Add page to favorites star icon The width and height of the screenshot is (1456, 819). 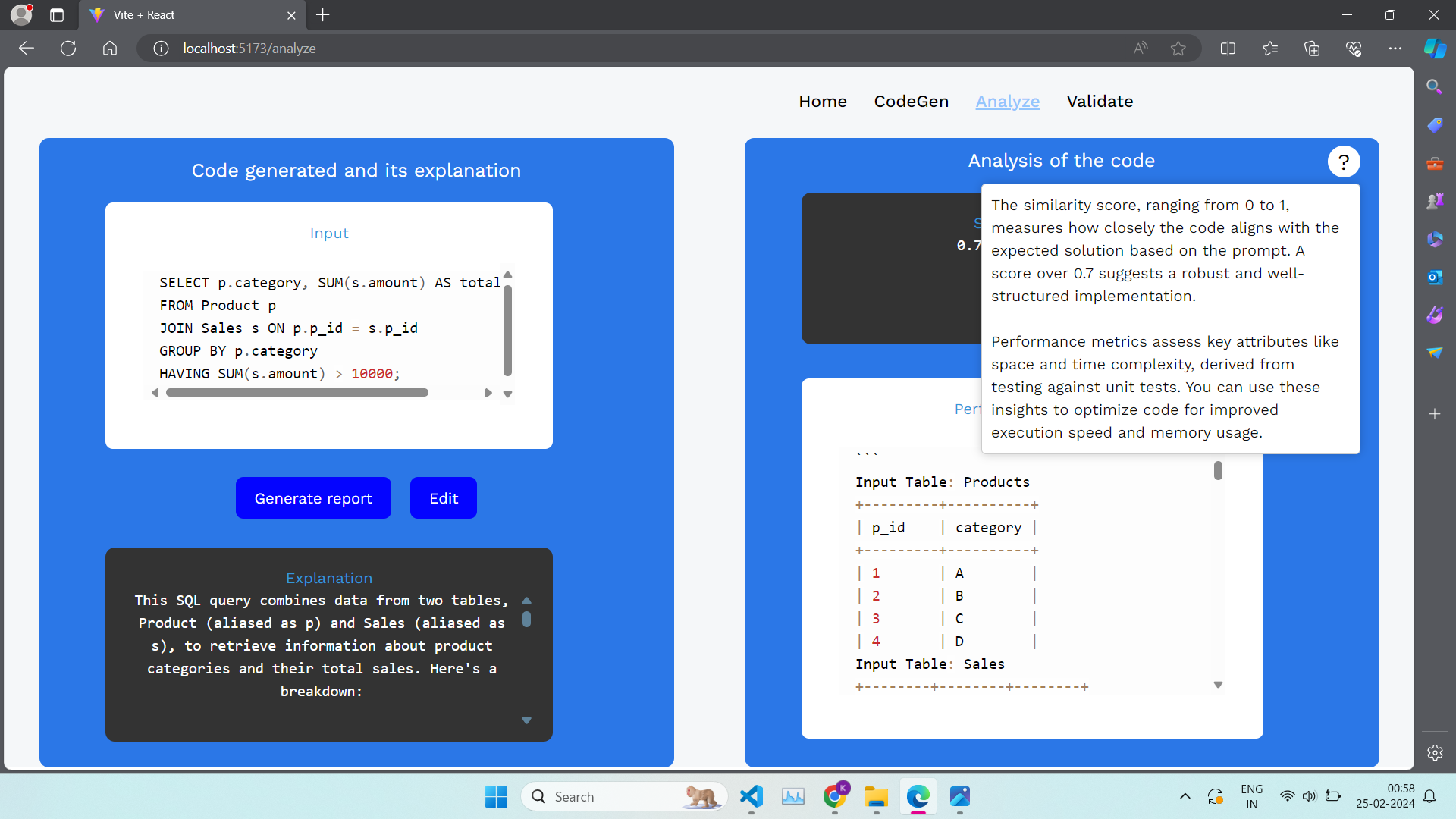[1178, 49]
